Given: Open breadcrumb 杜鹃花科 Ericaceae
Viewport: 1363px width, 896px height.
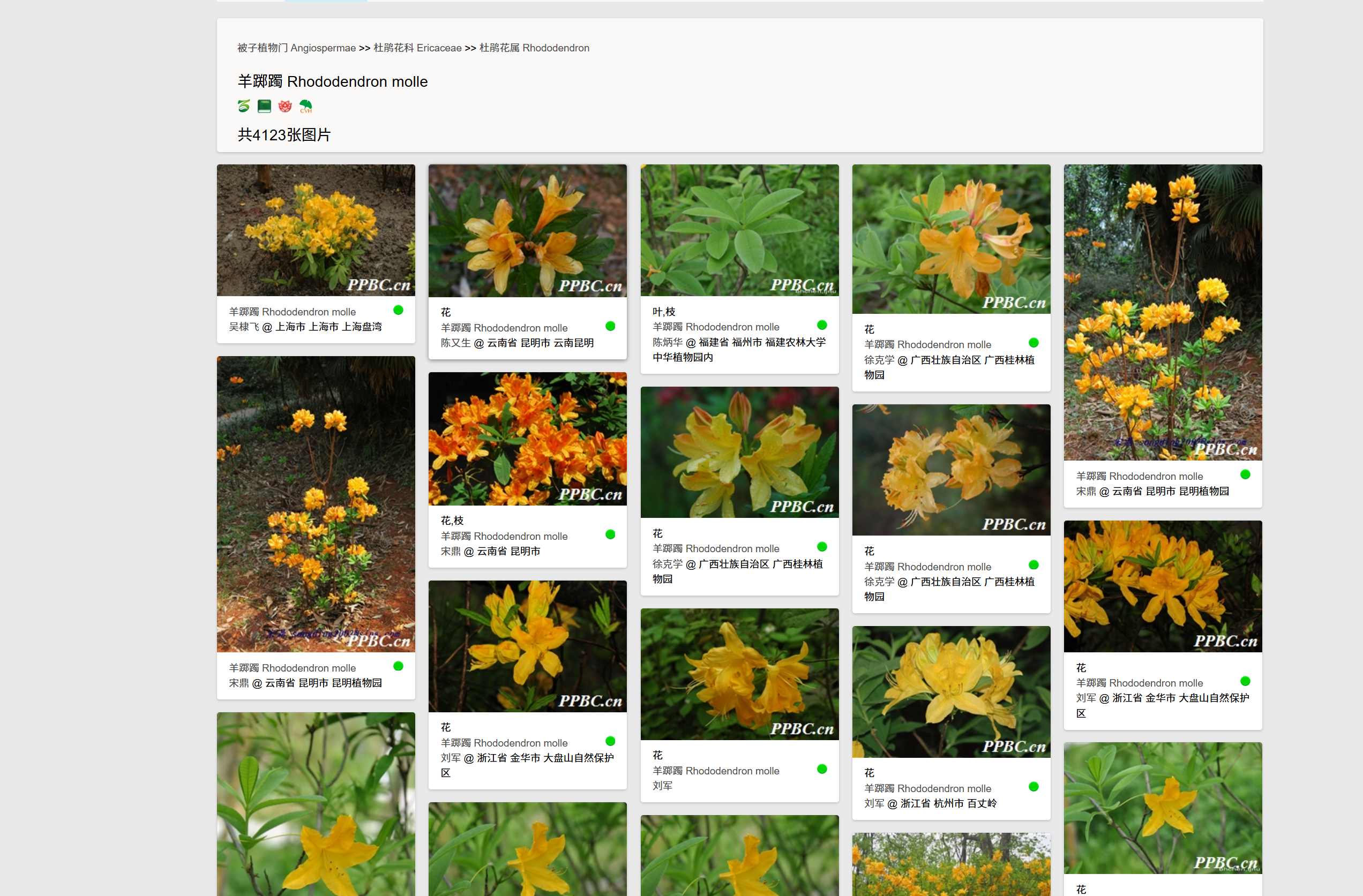Looking at the screenshot, I should 417,48.
